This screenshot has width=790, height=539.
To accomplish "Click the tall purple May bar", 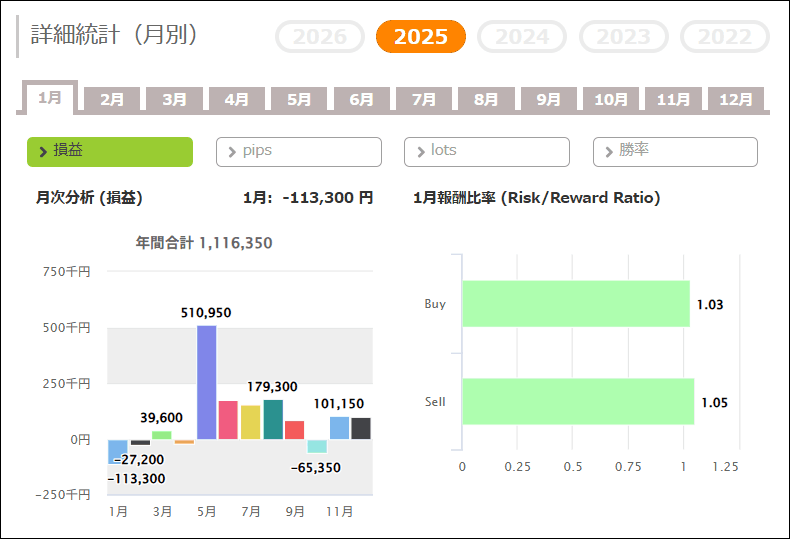I will click(206, 382).
